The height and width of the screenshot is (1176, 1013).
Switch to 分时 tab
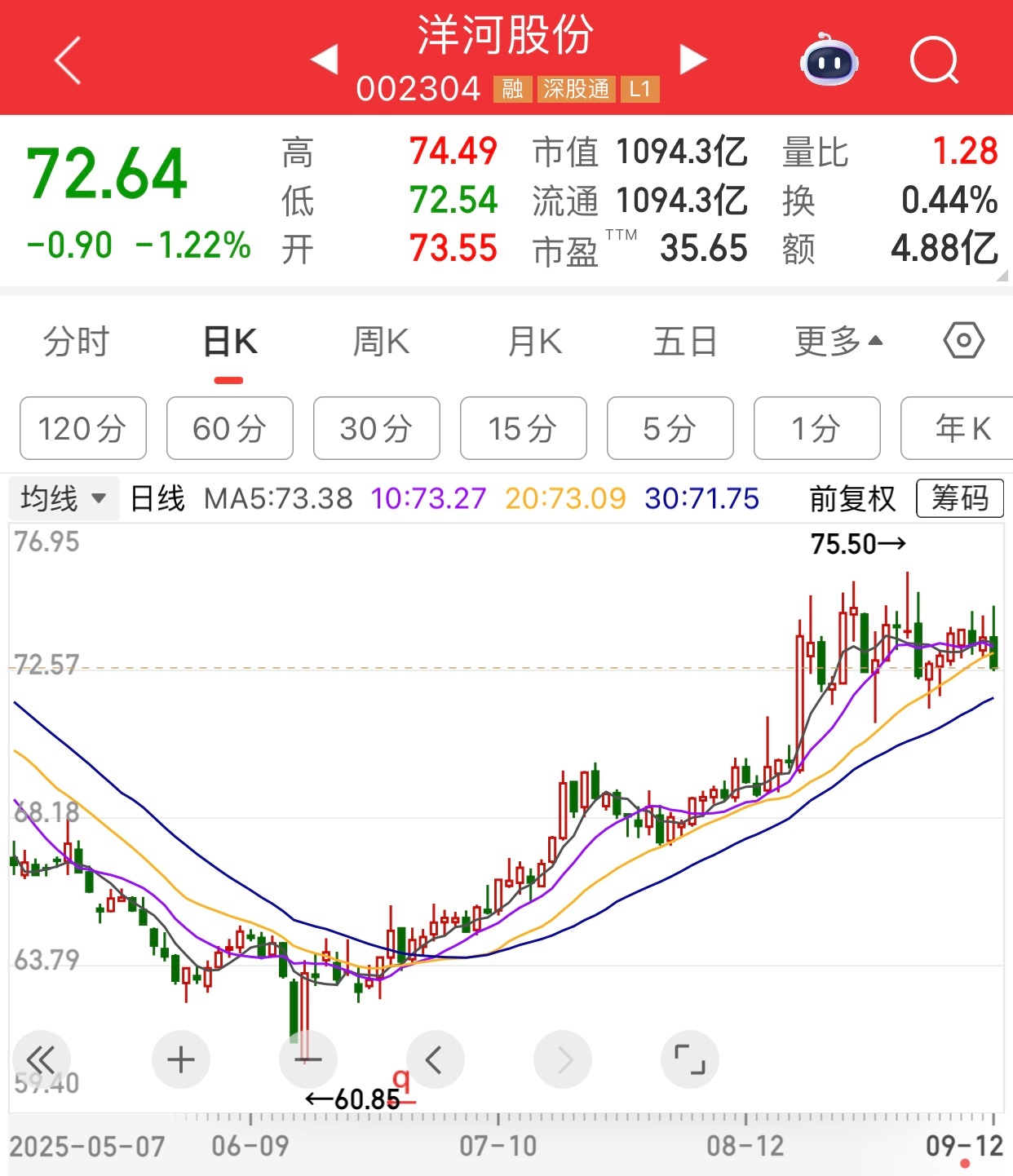click(76, 341)
